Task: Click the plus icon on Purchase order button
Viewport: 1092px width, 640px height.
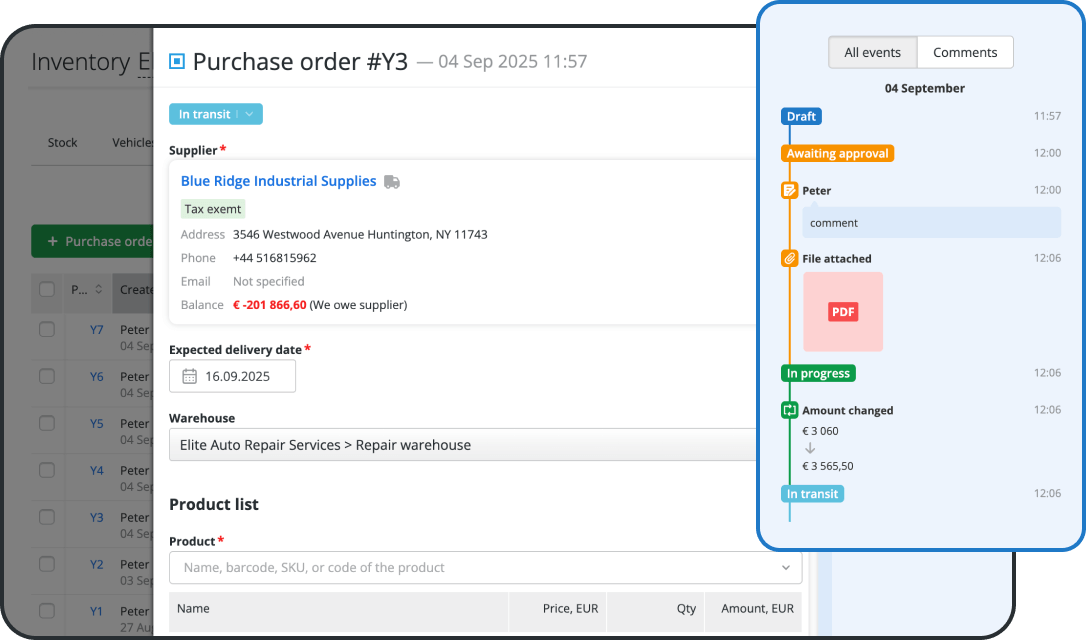Action: [x=53, y=241]
